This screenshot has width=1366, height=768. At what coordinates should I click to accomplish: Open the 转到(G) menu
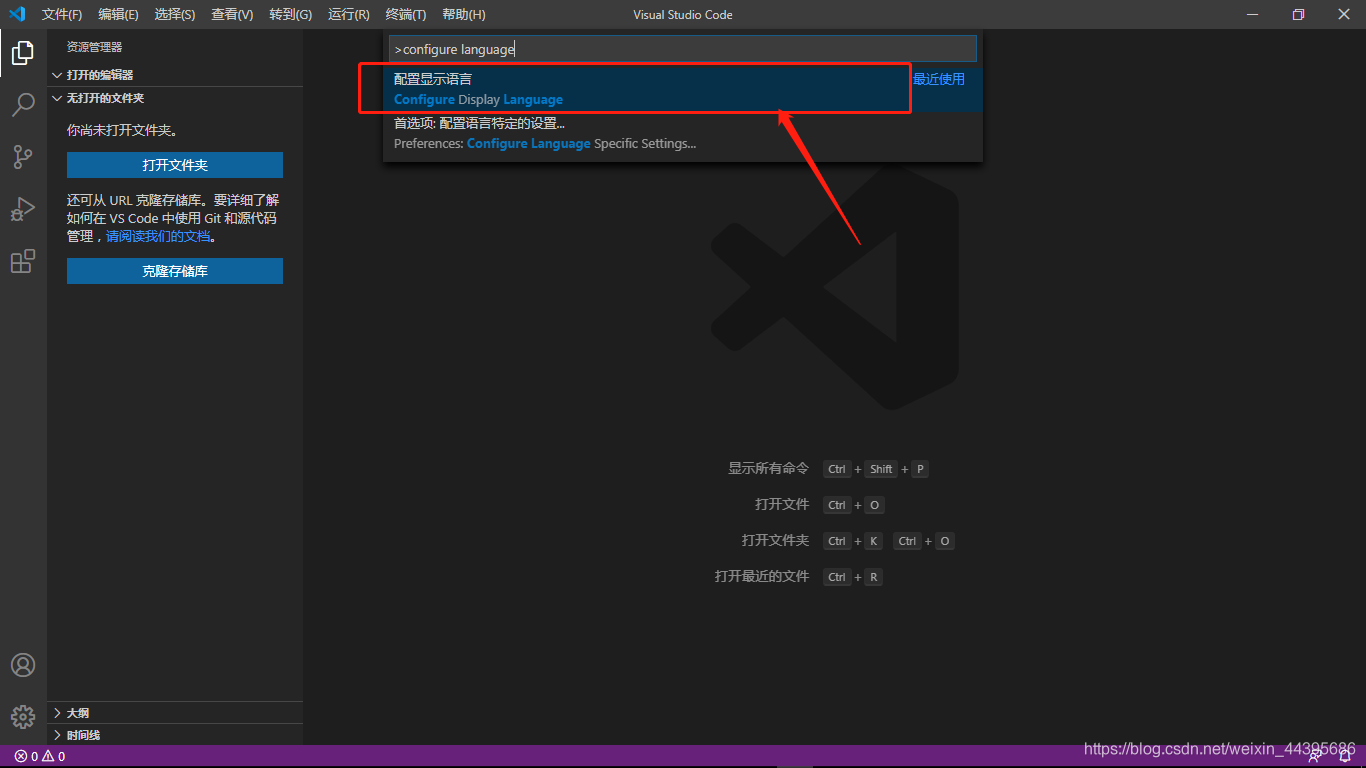coord(290,14)
